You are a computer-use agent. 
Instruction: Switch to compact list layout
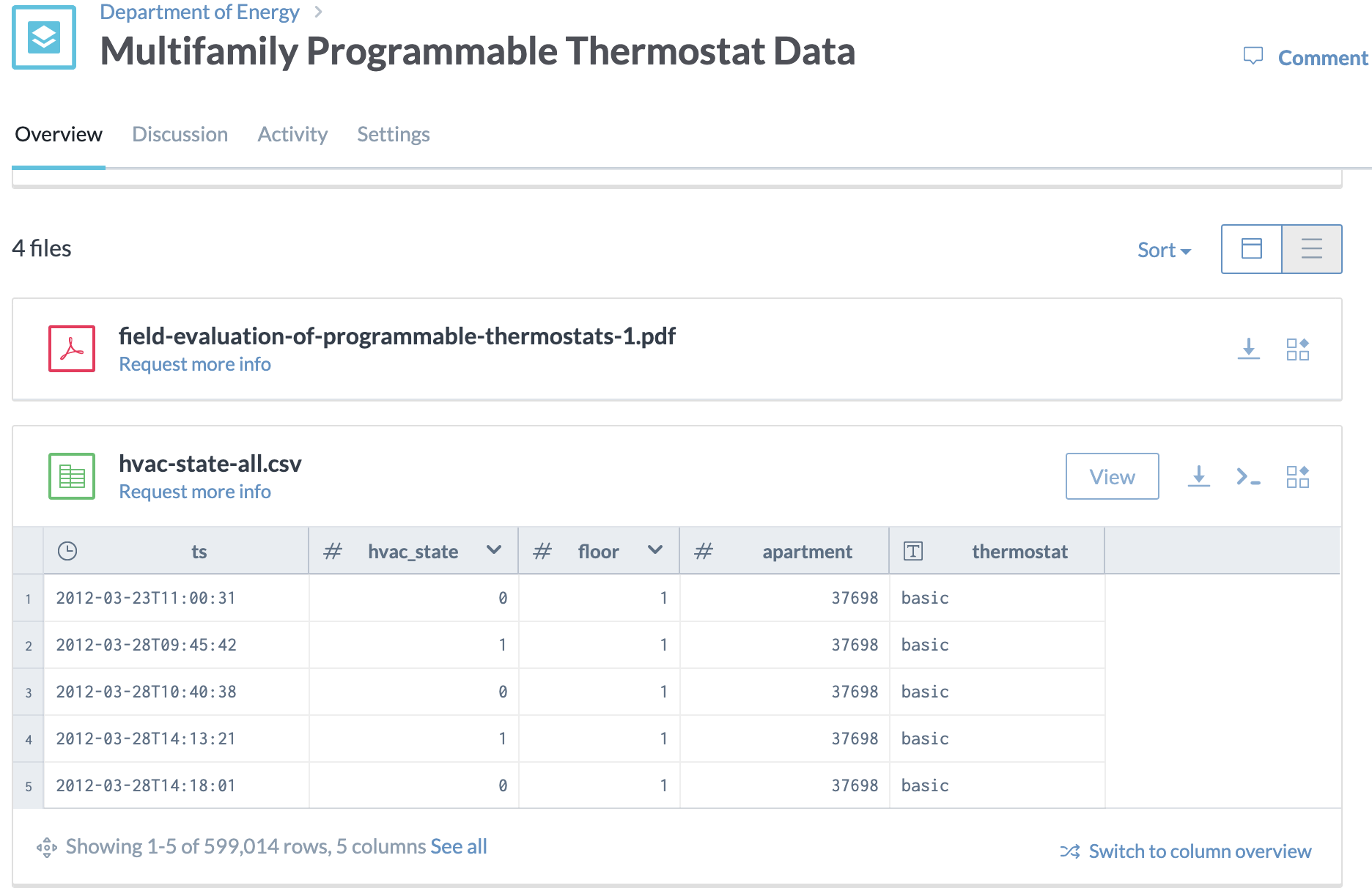tap(1312, 249)
